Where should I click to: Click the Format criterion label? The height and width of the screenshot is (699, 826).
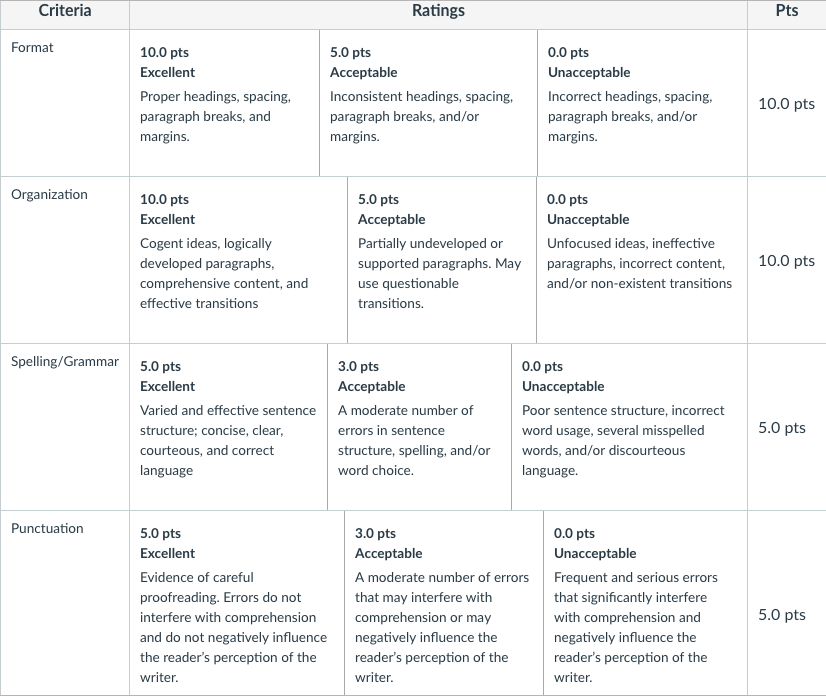[32, 47]
